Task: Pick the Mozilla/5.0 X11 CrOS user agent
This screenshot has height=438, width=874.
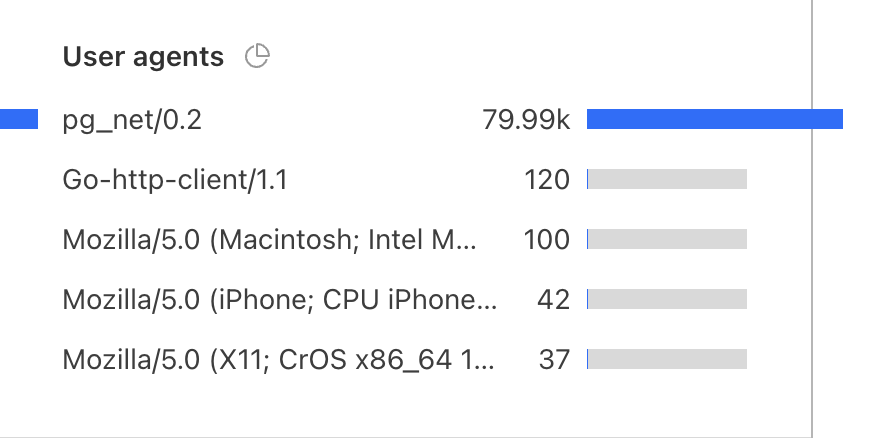Action: click(278, 360)
